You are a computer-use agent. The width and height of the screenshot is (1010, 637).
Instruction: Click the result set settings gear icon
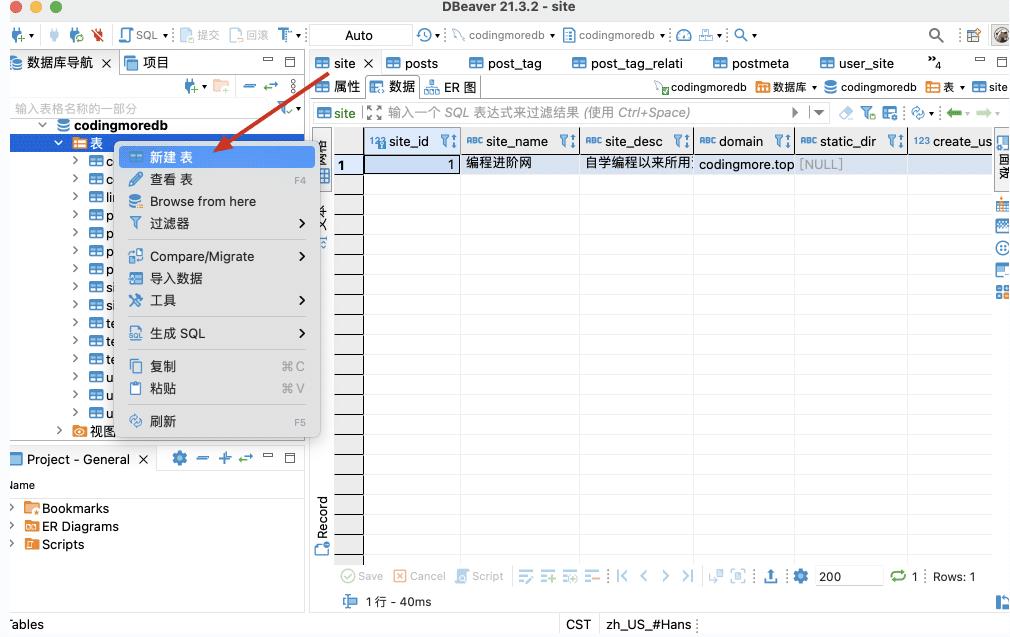point(800,576)
